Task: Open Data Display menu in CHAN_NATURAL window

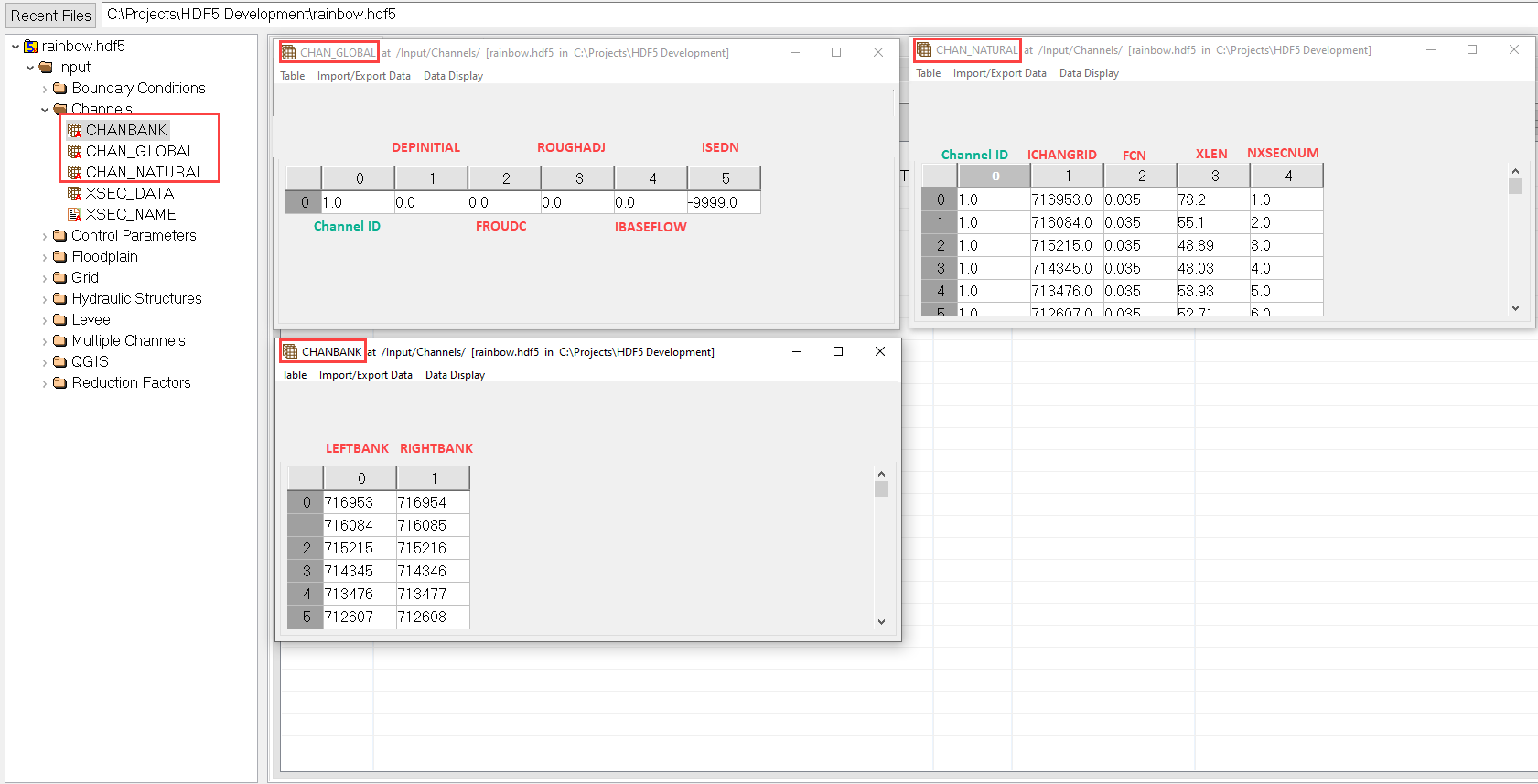Action: [x=1089, y=73]
